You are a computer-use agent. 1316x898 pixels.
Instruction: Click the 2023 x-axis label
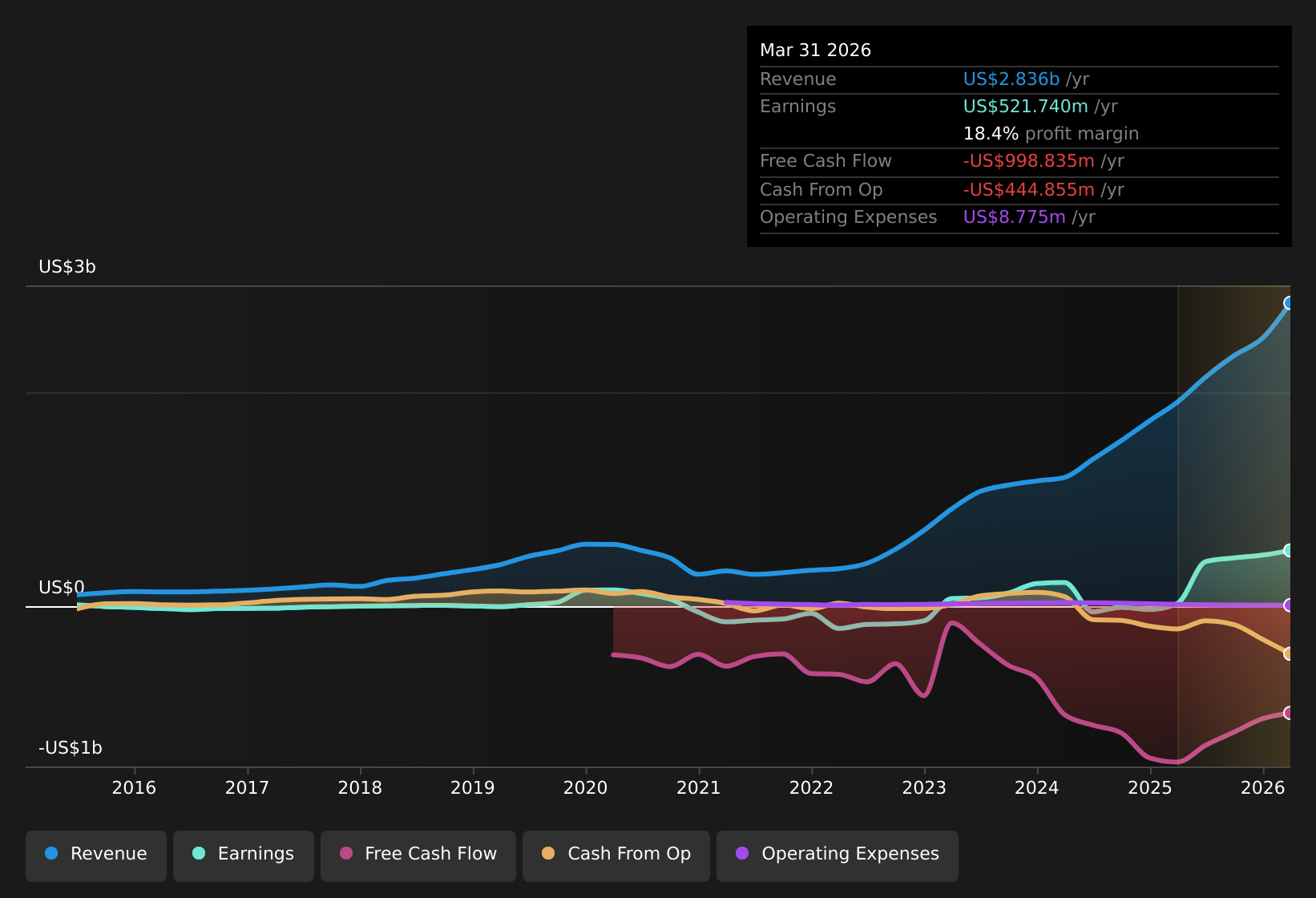tap(924, 788)
